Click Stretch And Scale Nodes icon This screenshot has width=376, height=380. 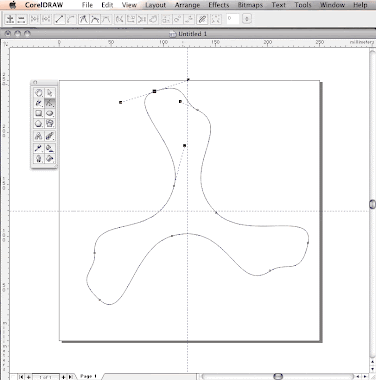coord(166,19)
